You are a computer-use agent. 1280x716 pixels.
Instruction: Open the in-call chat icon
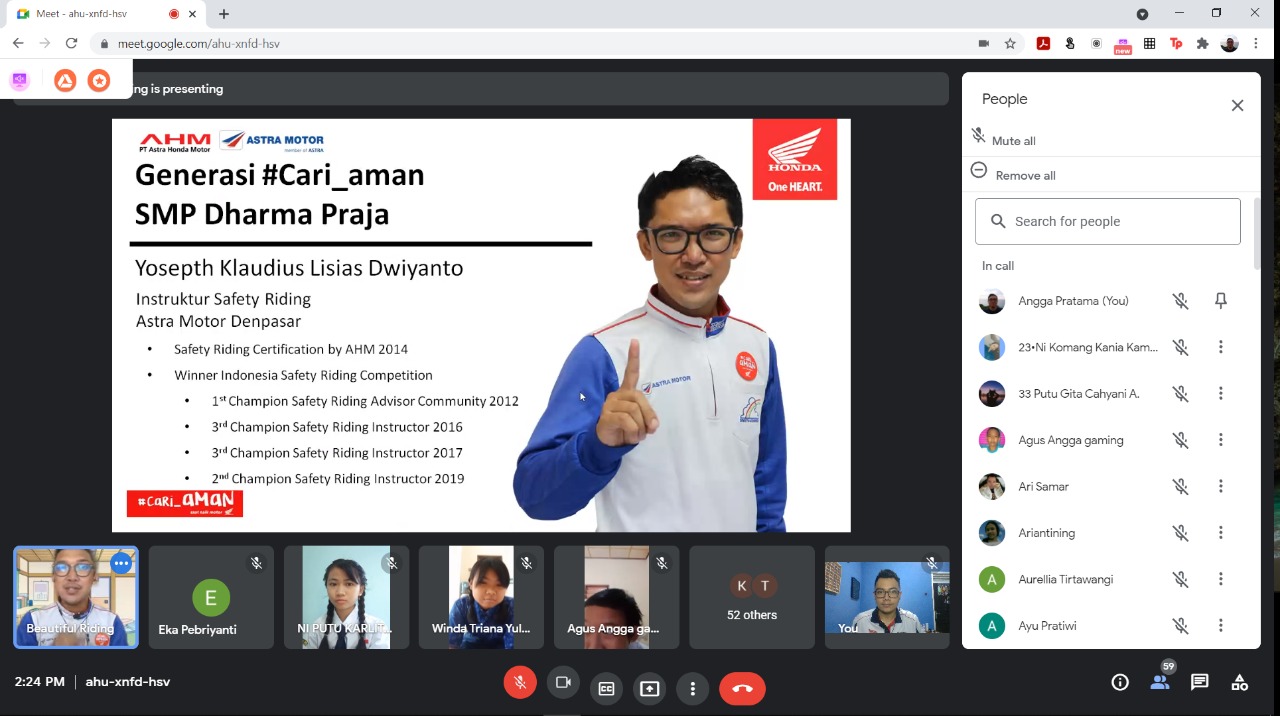1200,682
